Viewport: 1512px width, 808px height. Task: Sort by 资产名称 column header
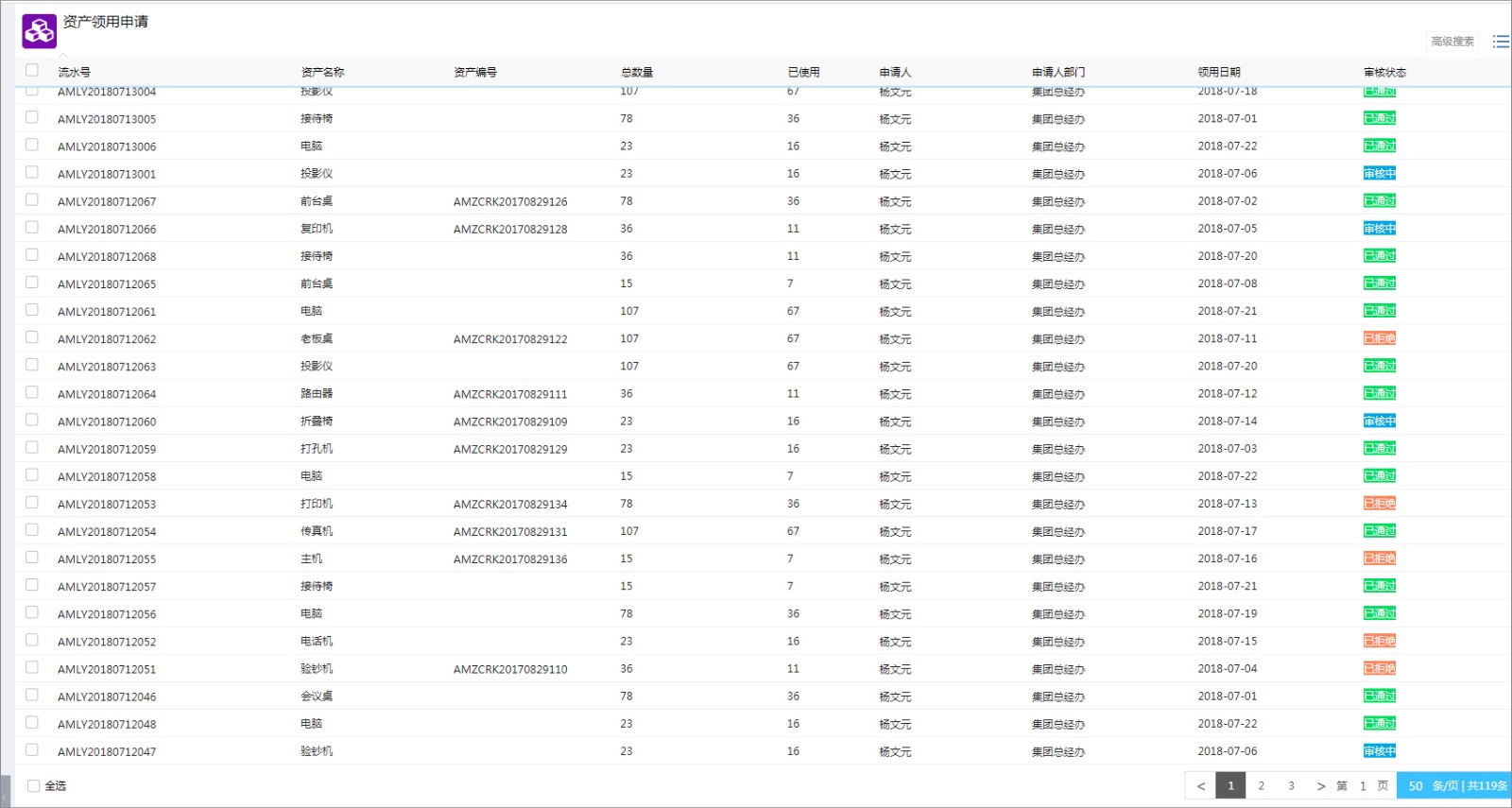click(x=322, y=72)
